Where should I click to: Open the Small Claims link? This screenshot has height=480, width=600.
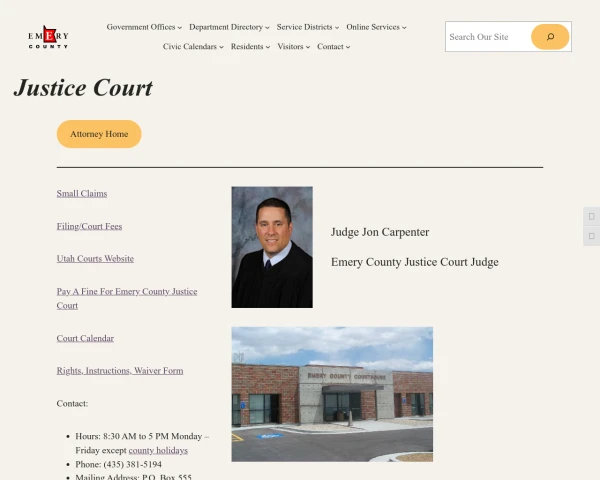click(82, 193)
